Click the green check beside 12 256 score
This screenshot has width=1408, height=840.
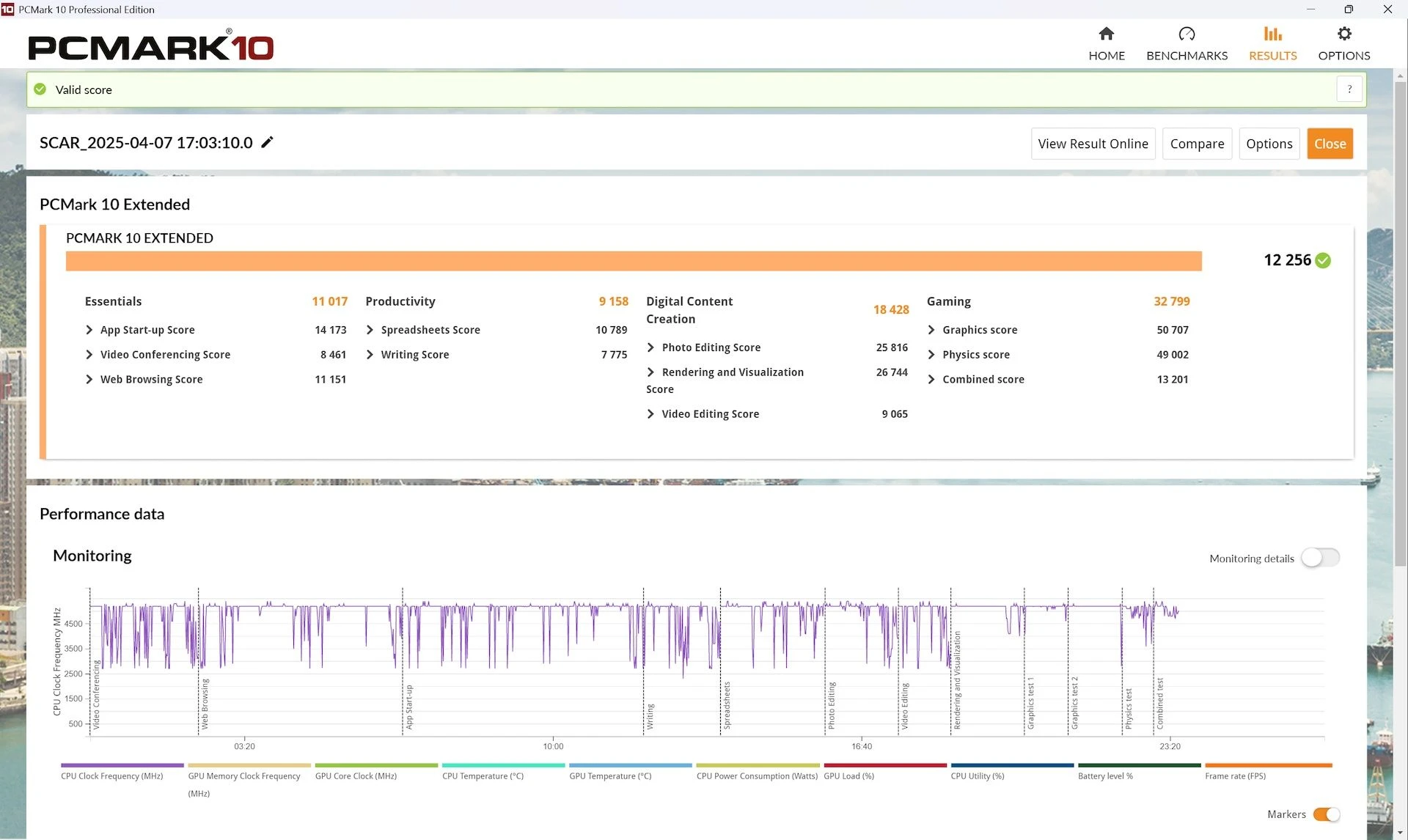click(1323, 260)
